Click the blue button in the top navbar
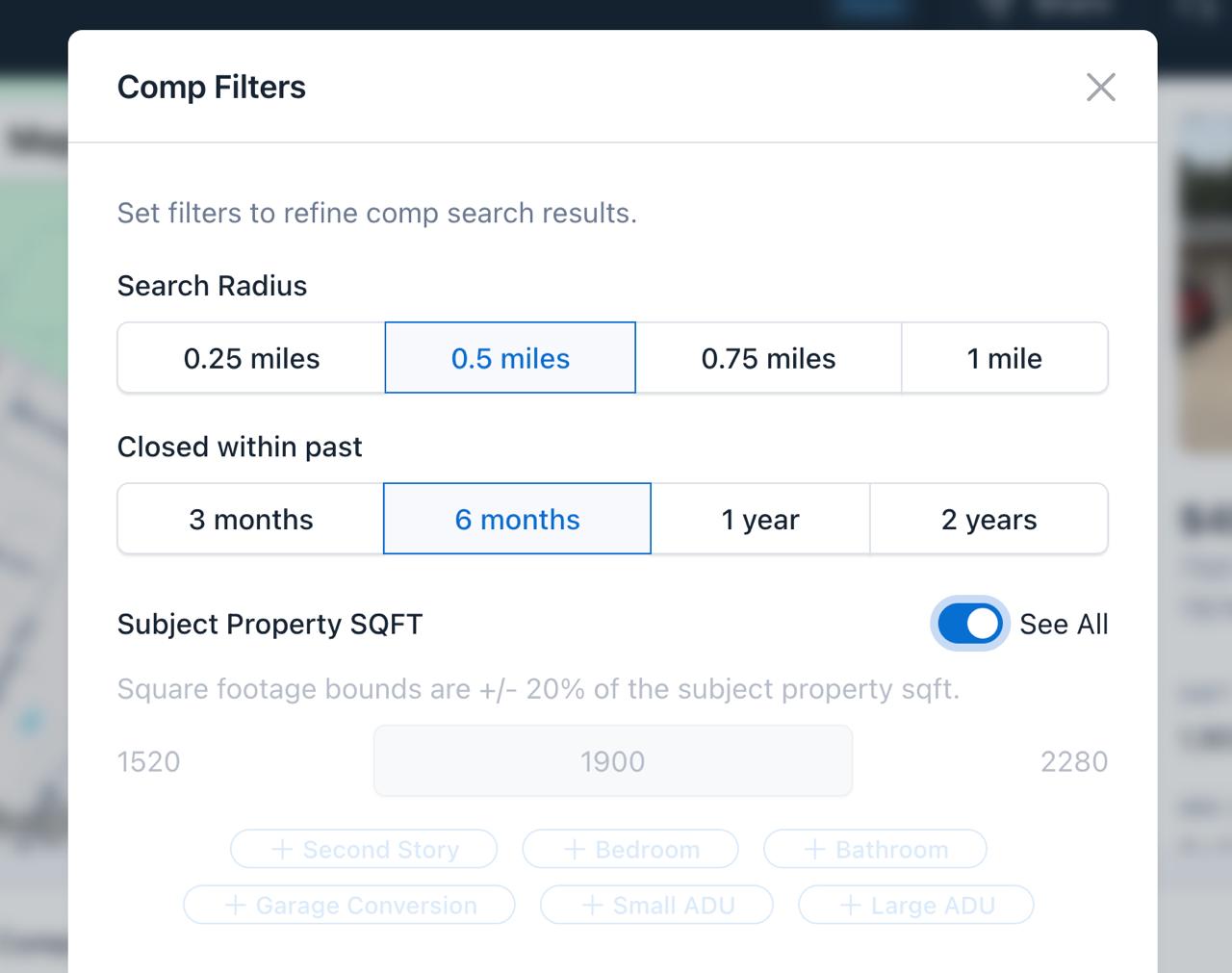 click(869, 6)
